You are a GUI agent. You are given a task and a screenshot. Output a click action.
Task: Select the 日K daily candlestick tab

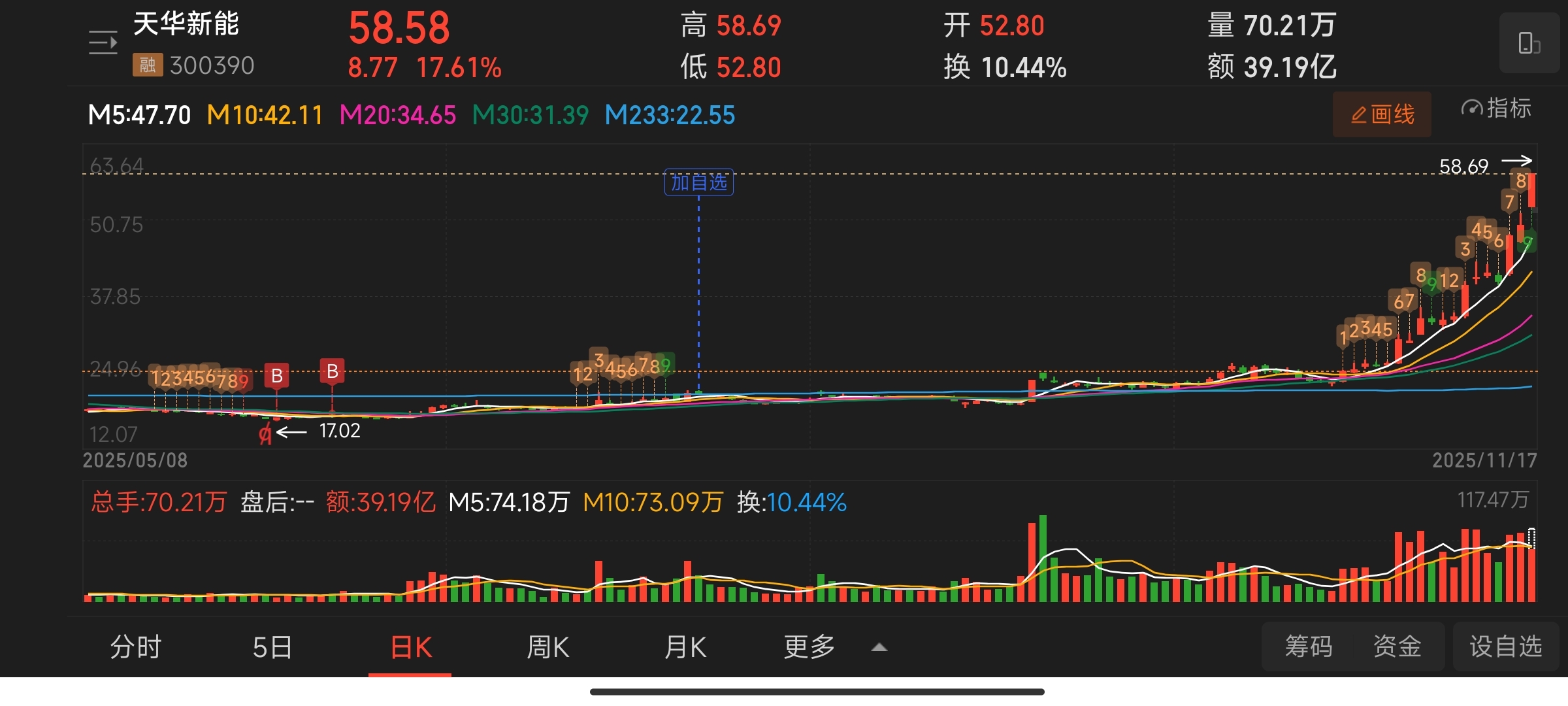(x=410, y=647)
